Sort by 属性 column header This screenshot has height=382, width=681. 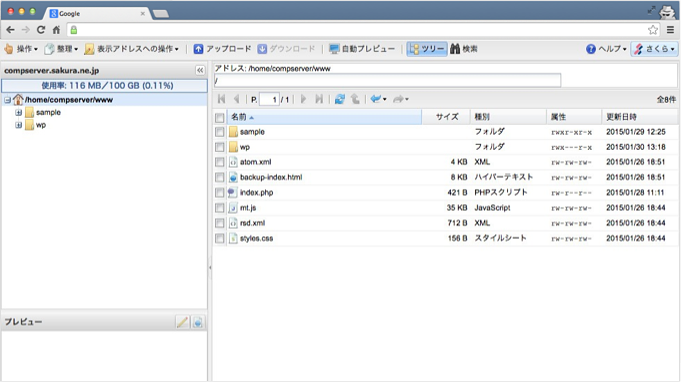(x=574, y=117)
